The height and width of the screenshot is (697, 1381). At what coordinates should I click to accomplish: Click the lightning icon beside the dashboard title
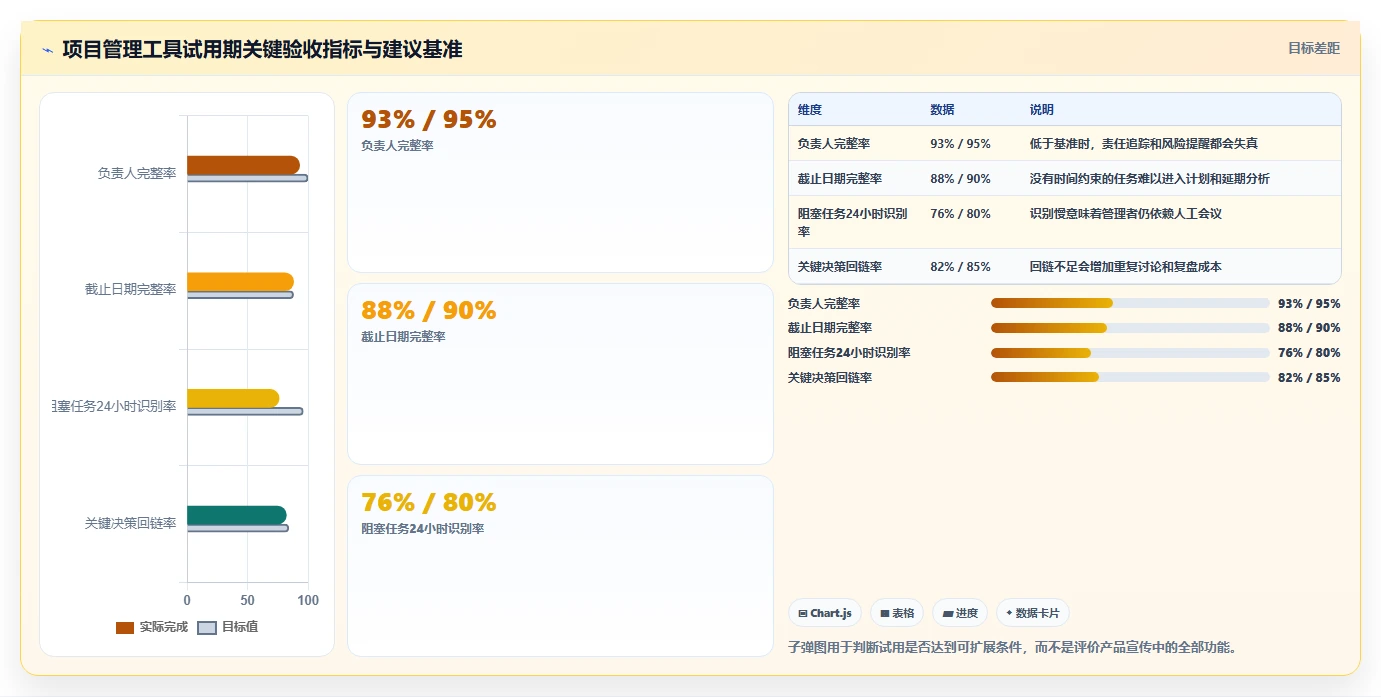[47, 50]
